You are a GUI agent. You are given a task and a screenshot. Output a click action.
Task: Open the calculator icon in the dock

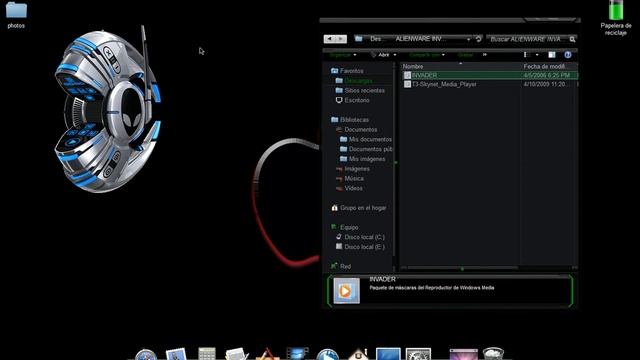point(207,354)
